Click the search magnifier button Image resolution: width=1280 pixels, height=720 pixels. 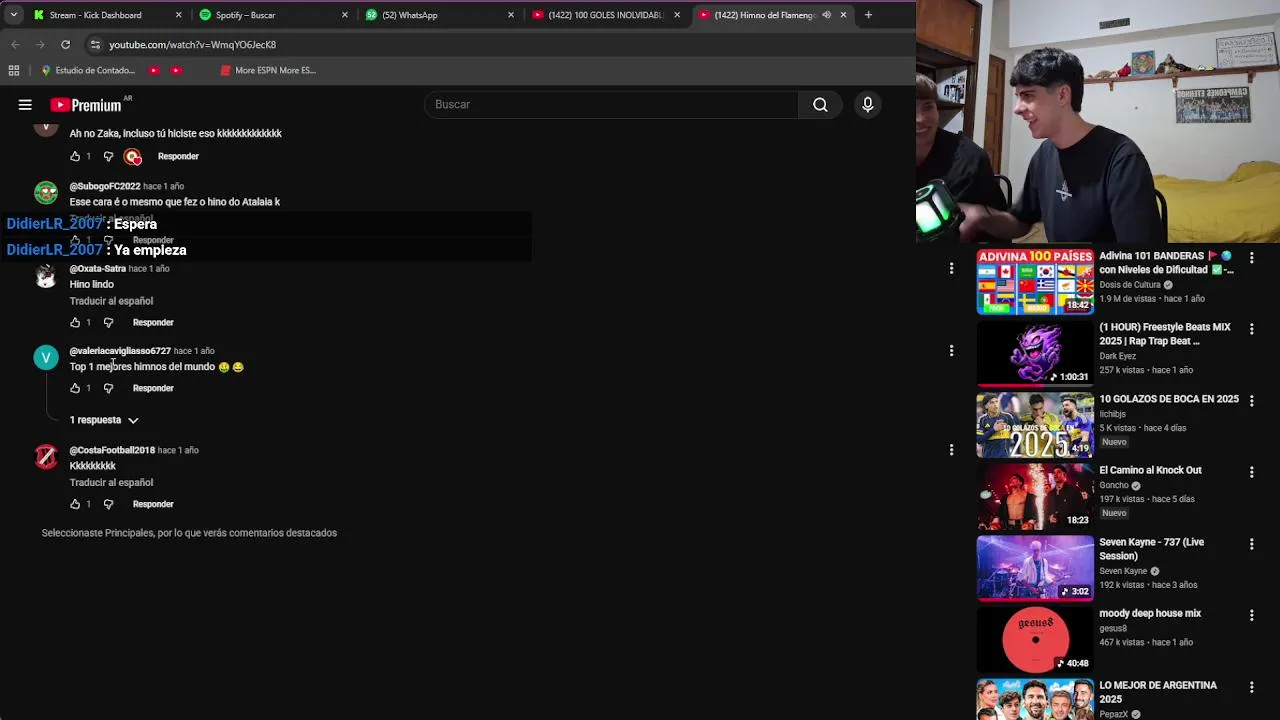pos(820,104)
